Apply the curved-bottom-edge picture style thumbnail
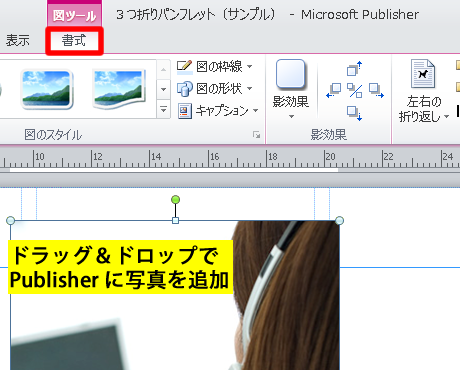The height and width of the screenshot is (370, 460). pos(119,89)
